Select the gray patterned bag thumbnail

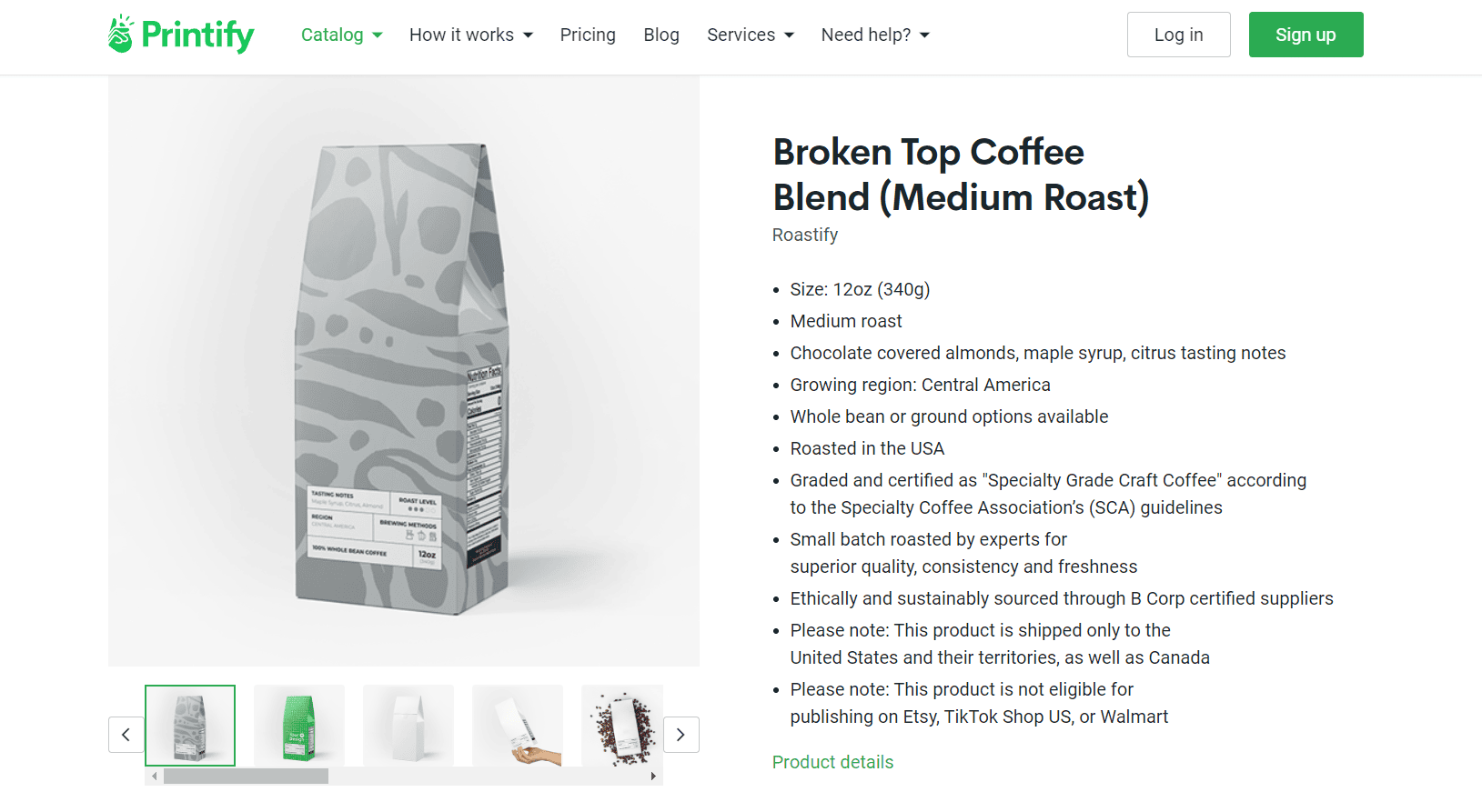click(x=190, y=725)
